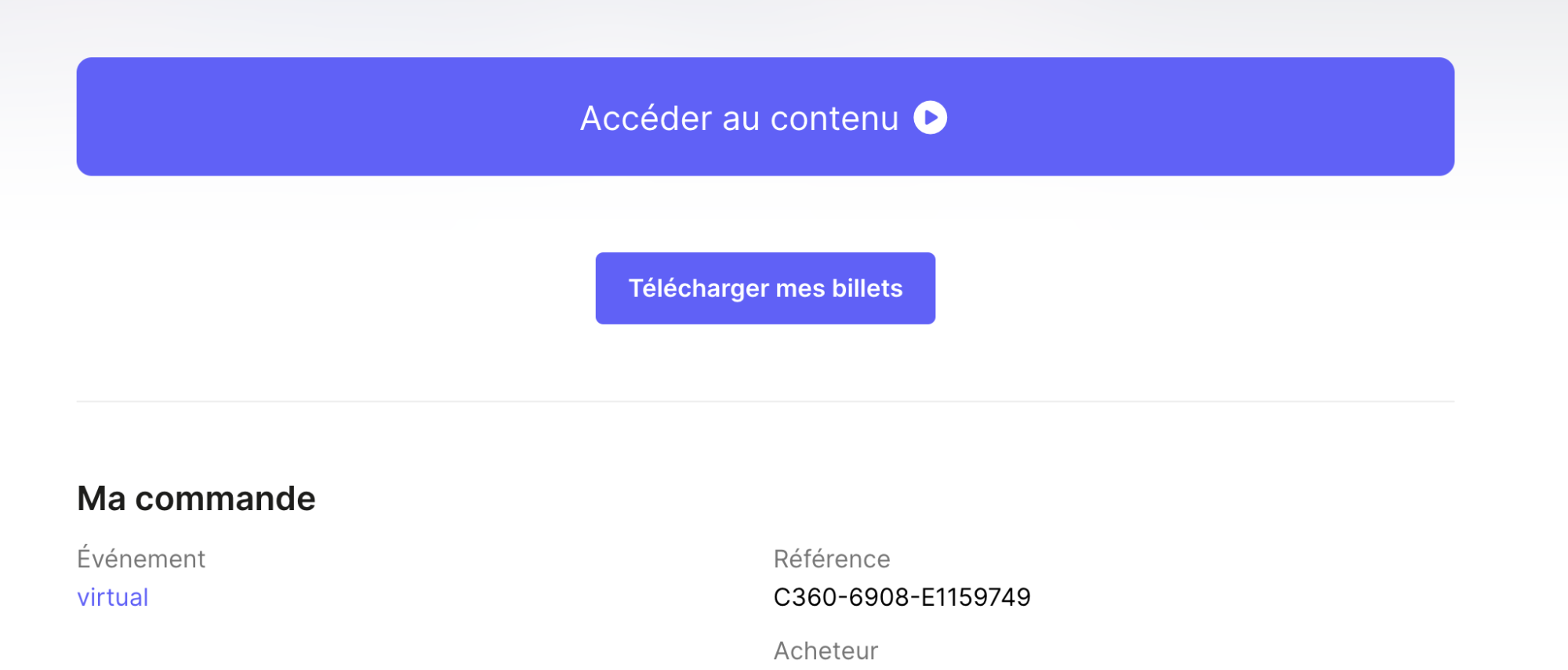Click the word "billets" on the download button

point(867,288)
